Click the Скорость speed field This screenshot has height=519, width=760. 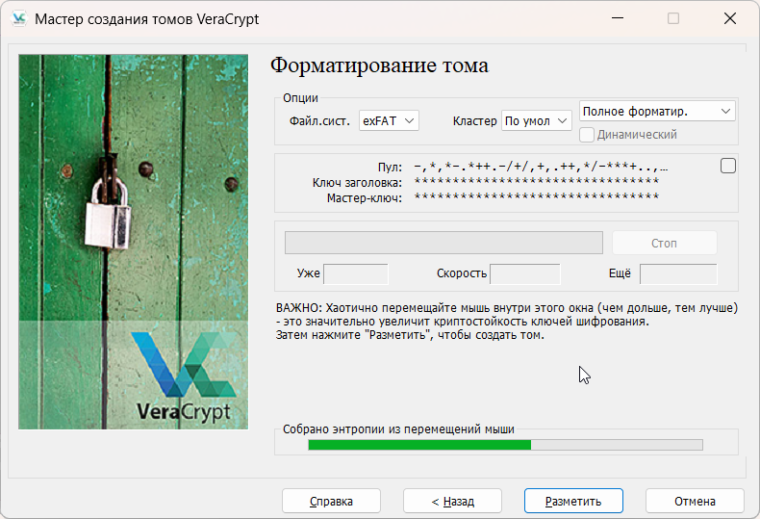pyautogui.click(x=525, y=274)
